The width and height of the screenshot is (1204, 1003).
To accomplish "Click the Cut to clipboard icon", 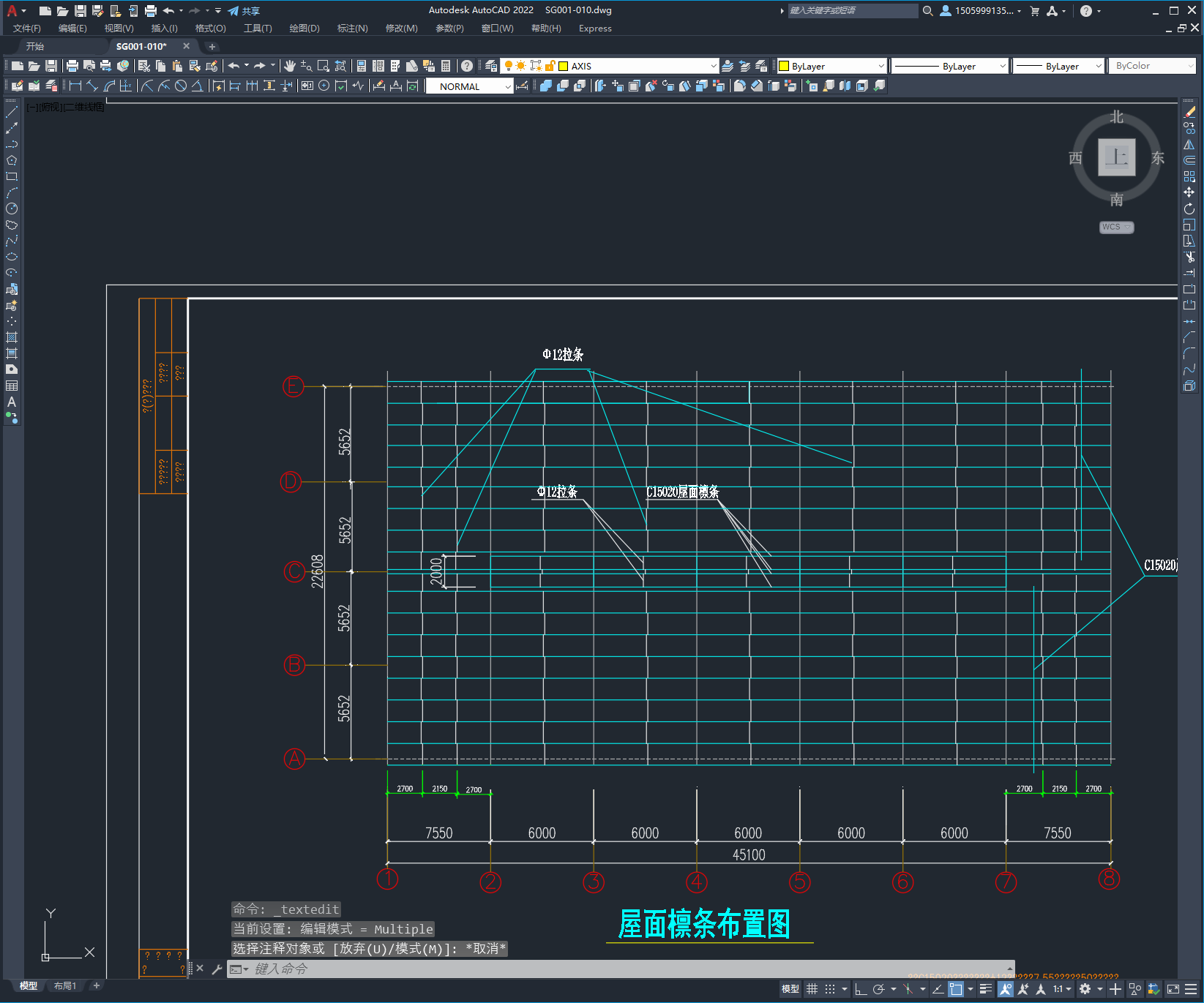I will (x=144, y=66).
